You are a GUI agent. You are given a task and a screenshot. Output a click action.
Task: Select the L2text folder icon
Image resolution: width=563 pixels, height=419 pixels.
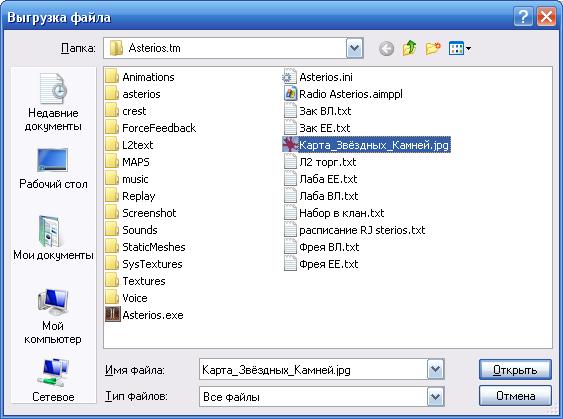[112, 145]
